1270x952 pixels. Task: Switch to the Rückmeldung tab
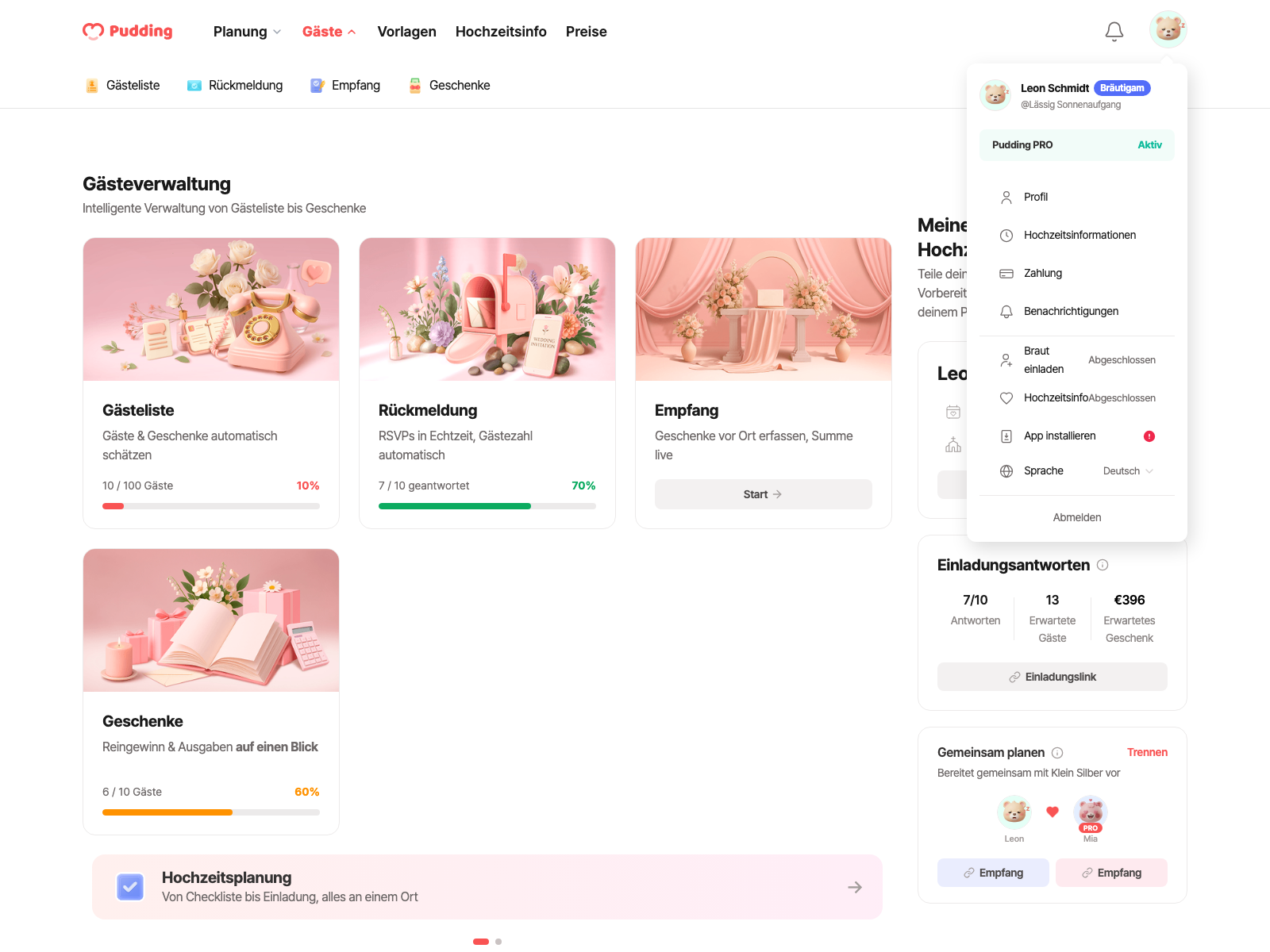235,86
